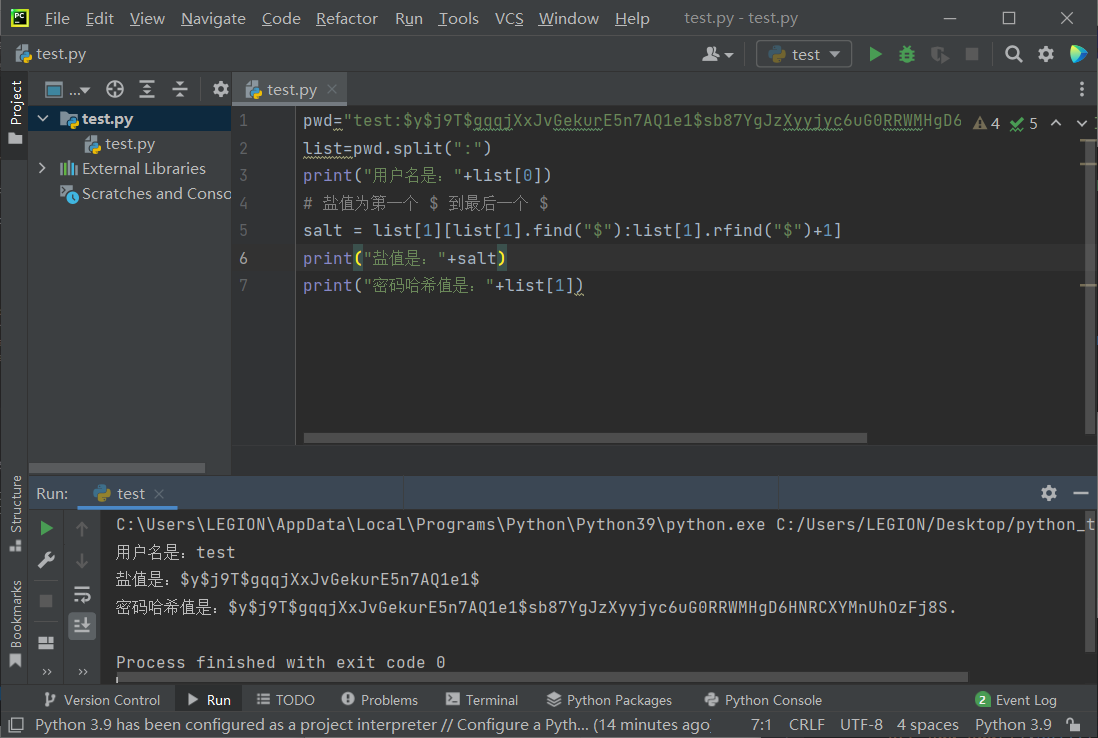Viewport: 1098px width, 738px height.
Task: Restore layout icon in Run panel
Action: click(x=46, y=643)
